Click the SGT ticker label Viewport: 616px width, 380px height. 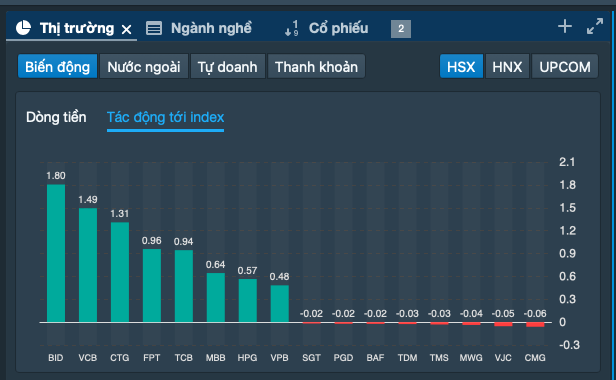[x=312, y=358]
